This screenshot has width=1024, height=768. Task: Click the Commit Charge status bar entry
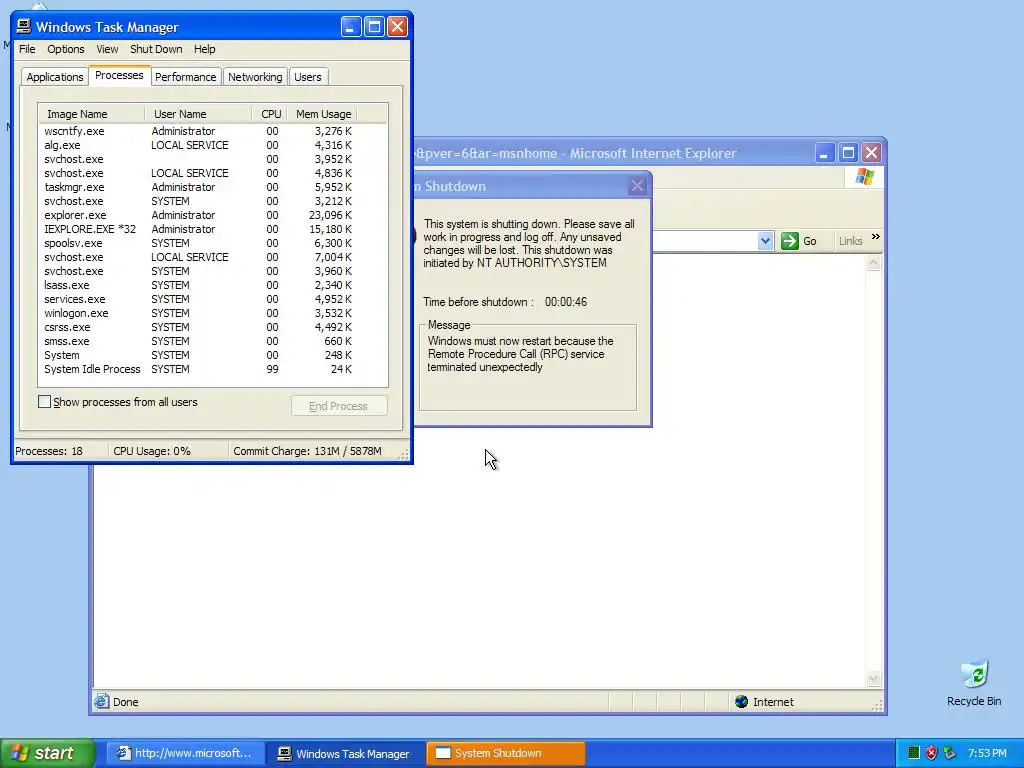(x=307, y=451)
